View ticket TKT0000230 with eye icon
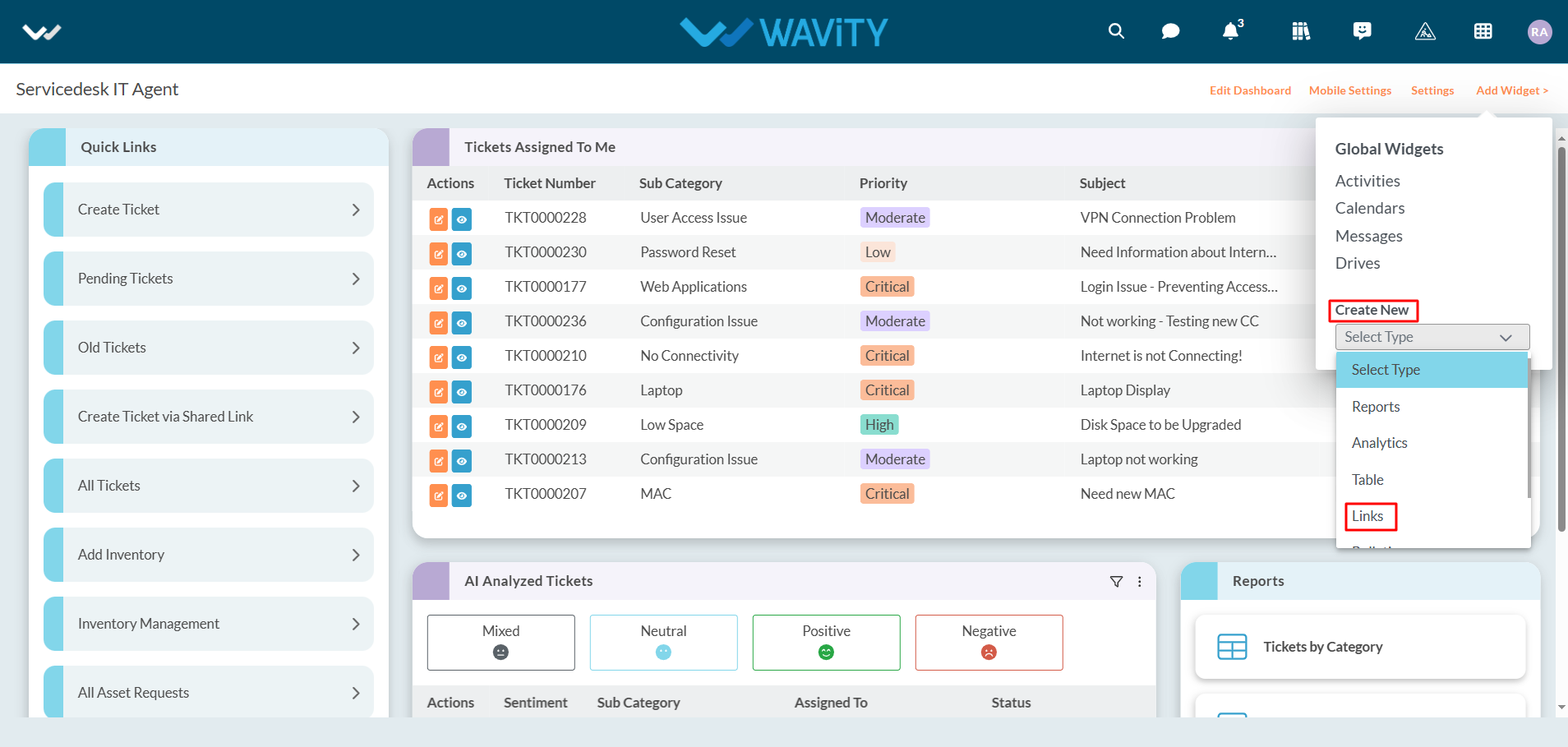1568x747 pixels. (462, 254)
